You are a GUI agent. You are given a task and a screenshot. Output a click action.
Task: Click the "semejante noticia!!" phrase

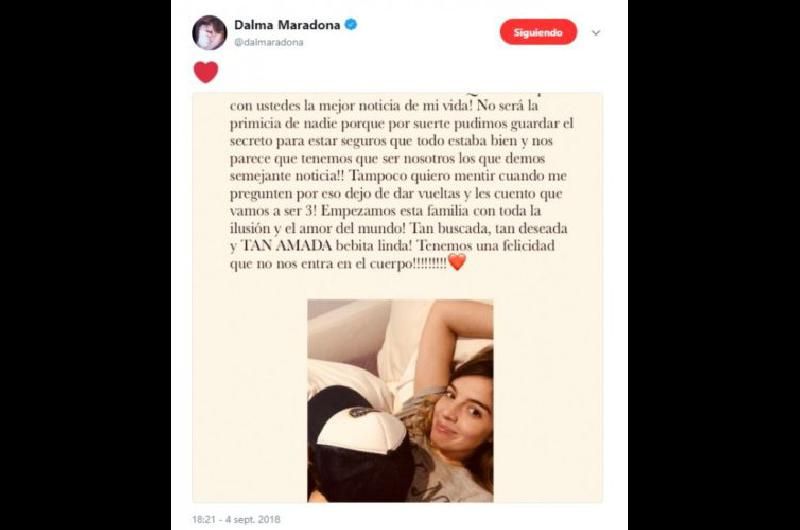tap(287, 176)
